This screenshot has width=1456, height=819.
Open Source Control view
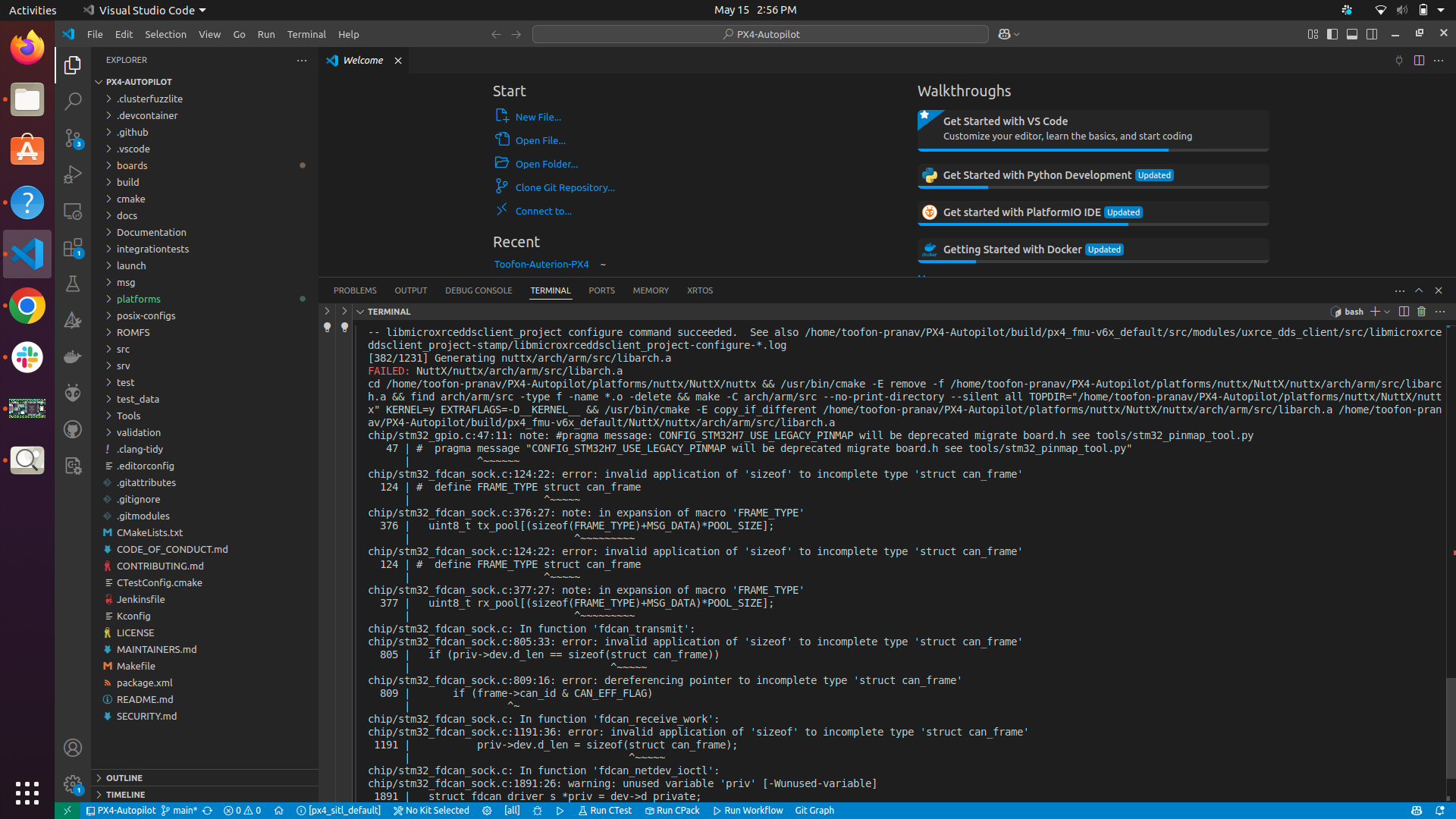coord(73,137)
